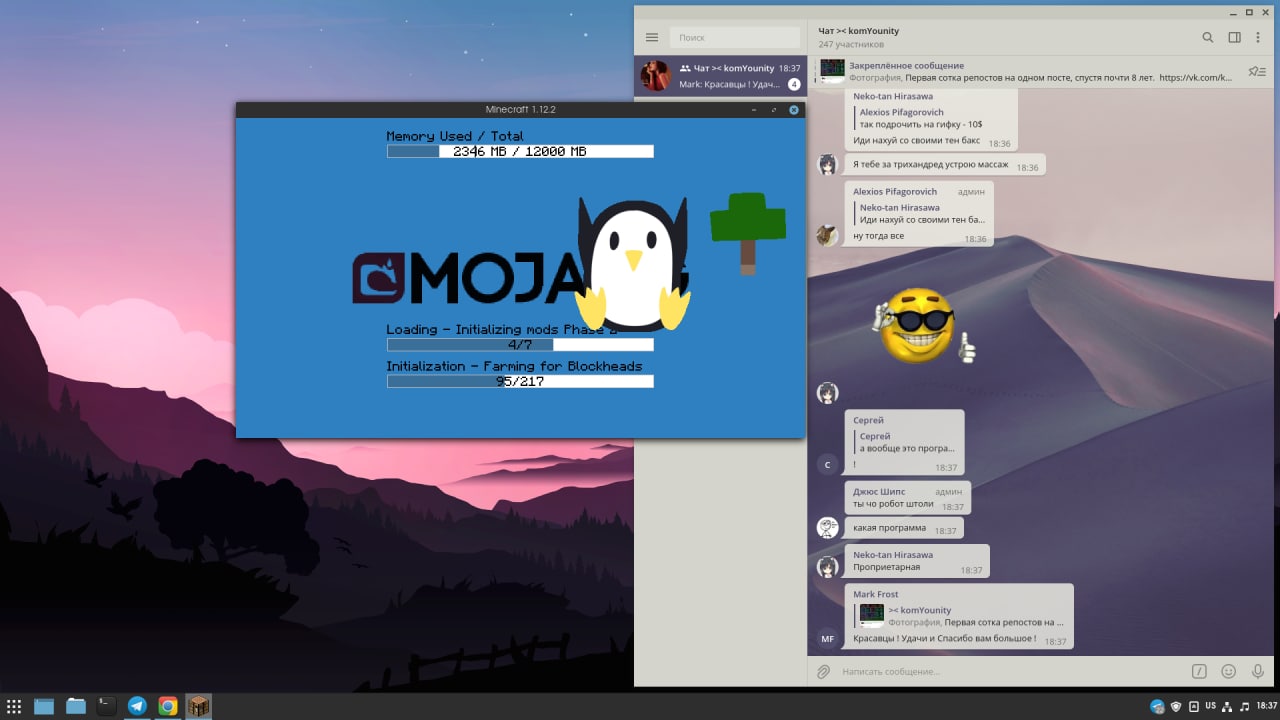
Task: Switch to Minecraft crafting table taskbar icon
Action: coord(199,706)
